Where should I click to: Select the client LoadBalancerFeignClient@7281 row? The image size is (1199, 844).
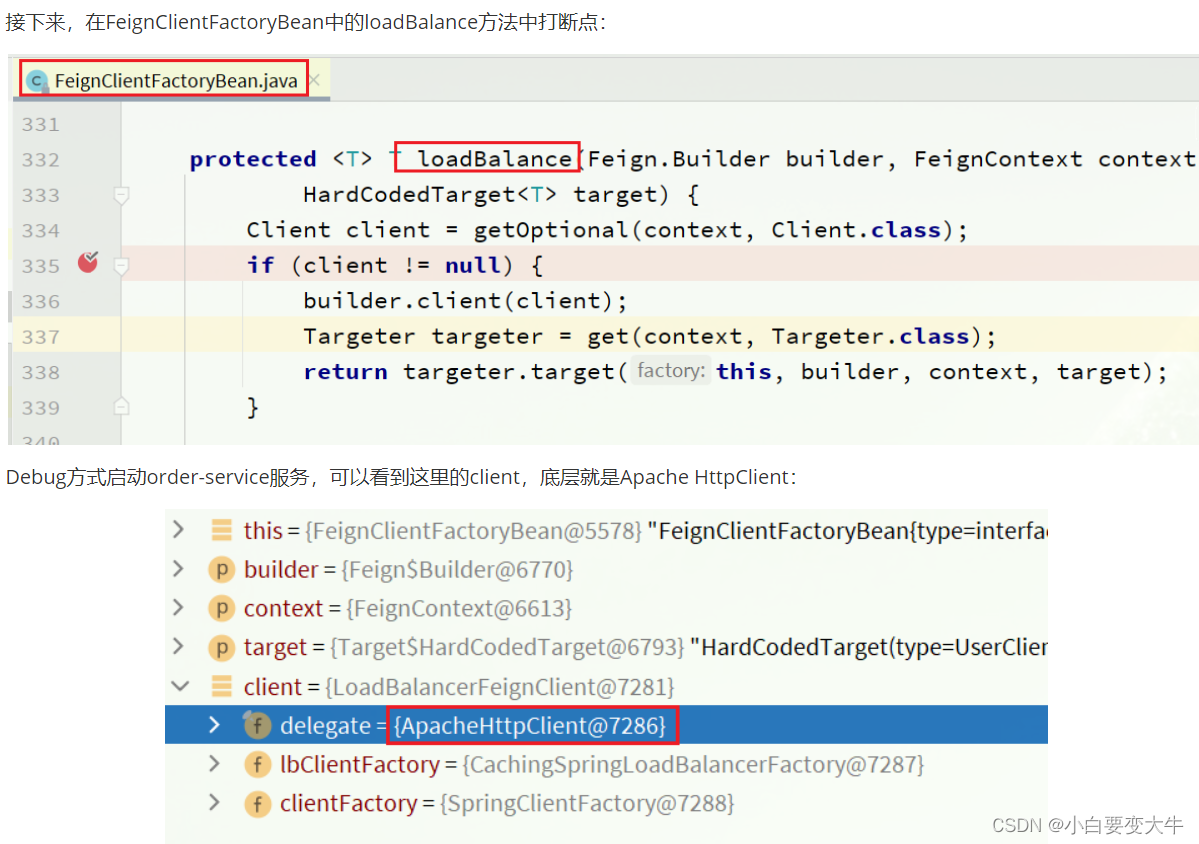tap(606, 687)
